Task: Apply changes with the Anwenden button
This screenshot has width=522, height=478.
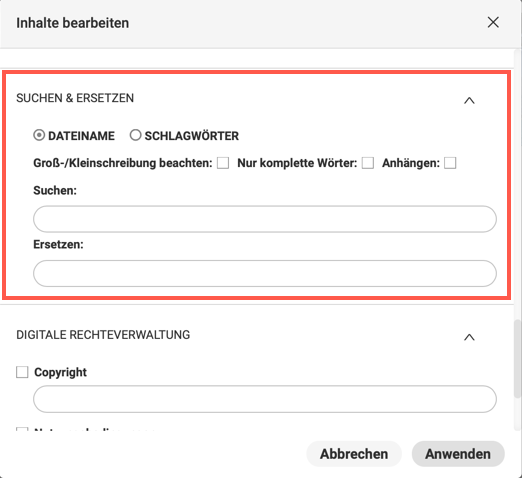Action: [x=458, y=454]
